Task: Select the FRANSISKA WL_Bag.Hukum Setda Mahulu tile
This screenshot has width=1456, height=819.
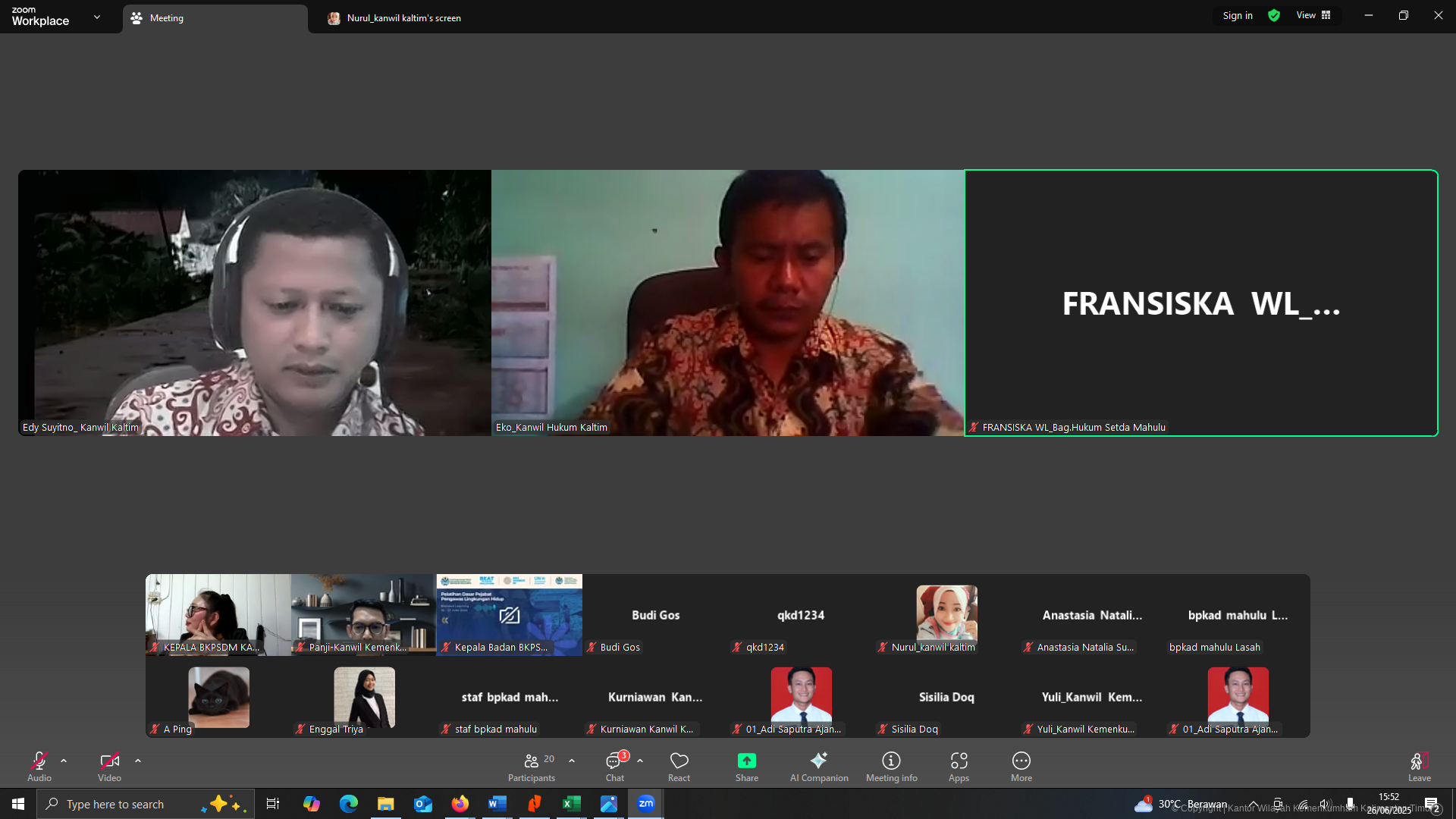Action: point(1201,303)
